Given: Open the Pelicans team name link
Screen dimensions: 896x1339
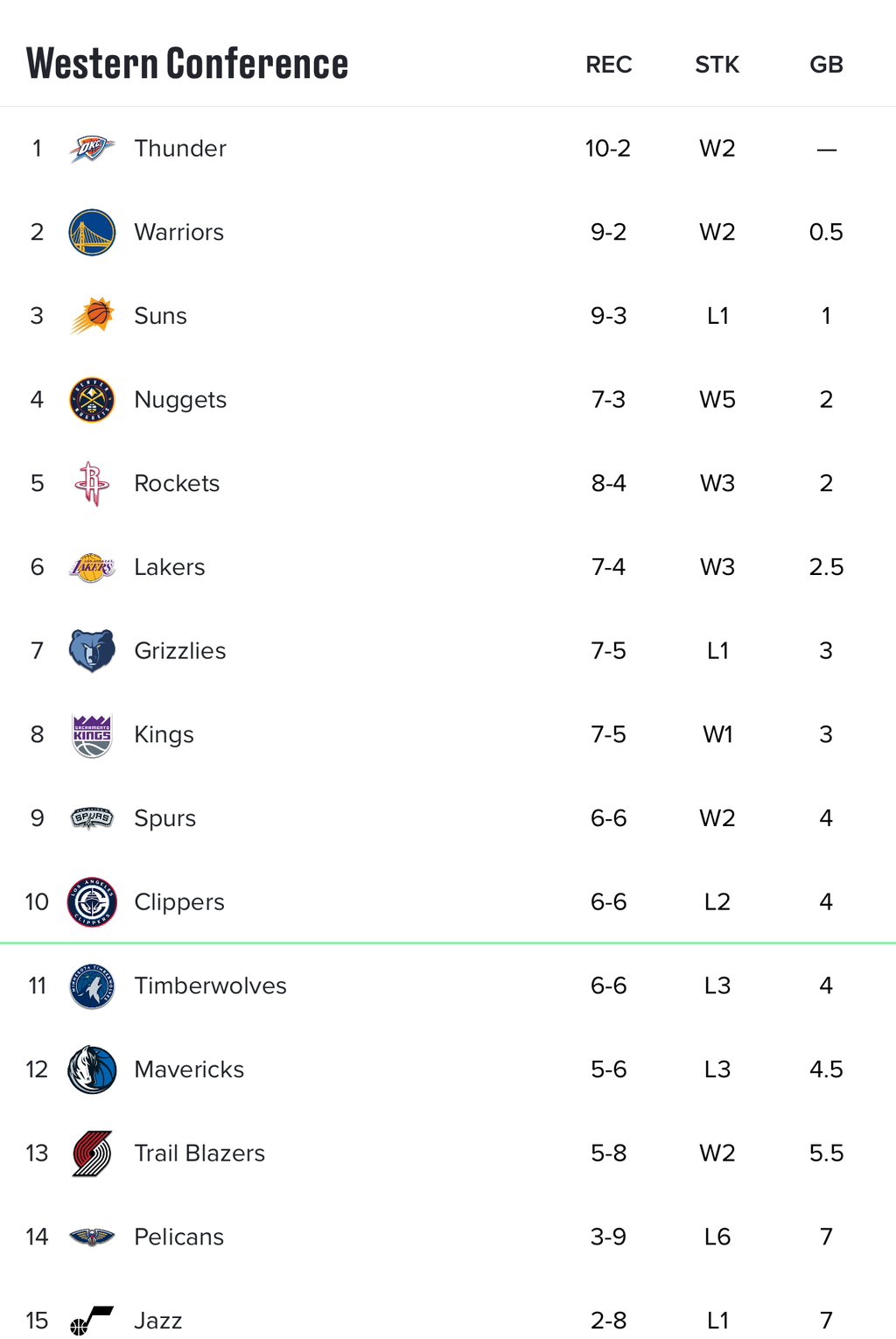Looking at the screenshot, I should pos(178,1237).
